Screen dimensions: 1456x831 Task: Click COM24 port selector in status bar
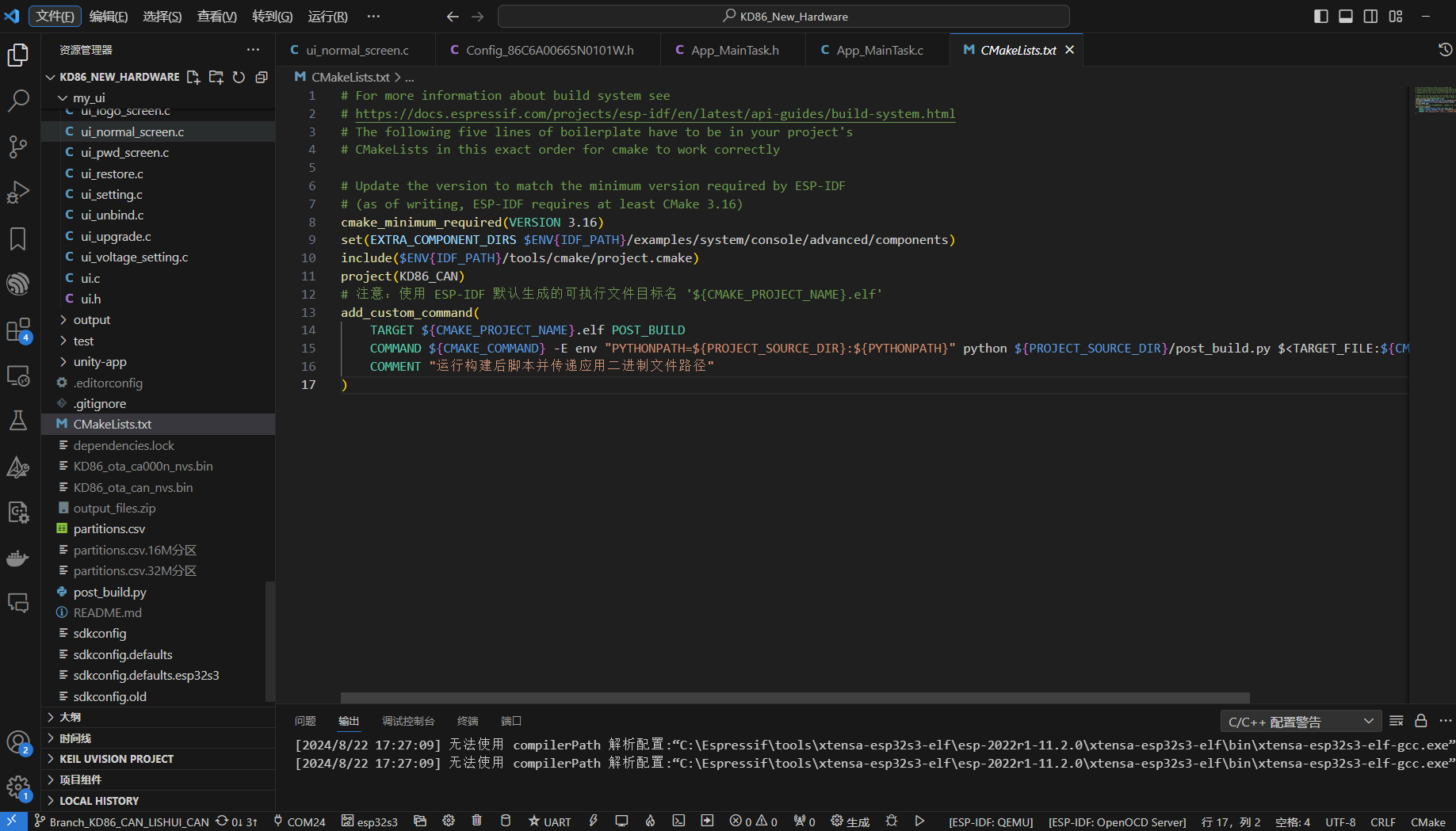pos(300,821)
